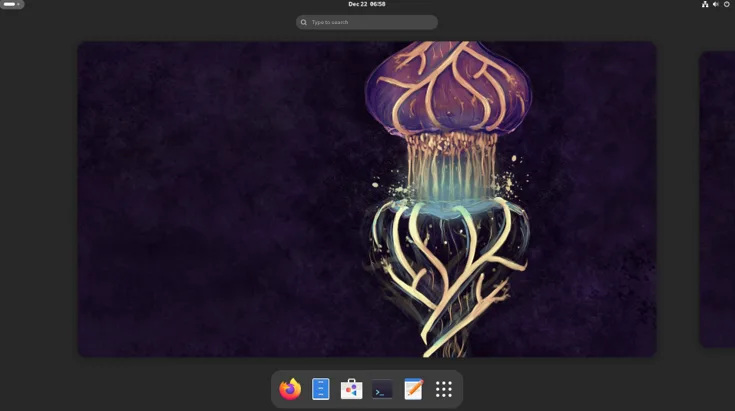Click the volume speaker icon in top bar
This screenshot has height=411, width=735.
[x=716, y=4]
